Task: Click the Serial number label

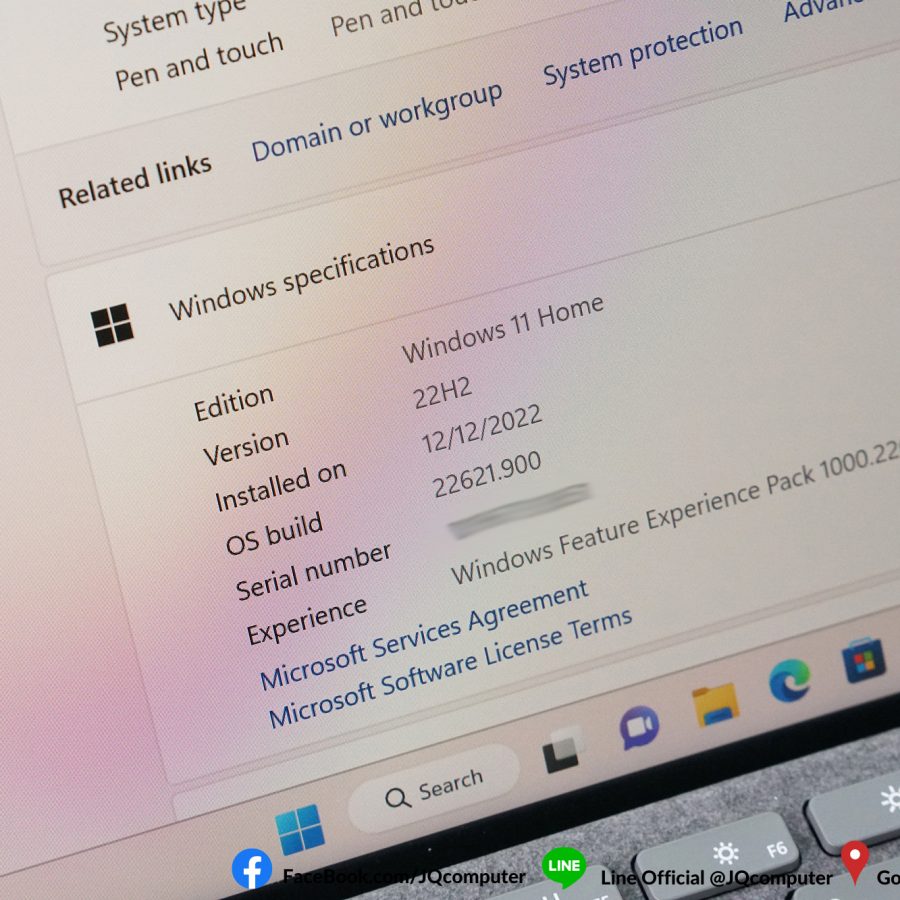Action: pos(313,571)
